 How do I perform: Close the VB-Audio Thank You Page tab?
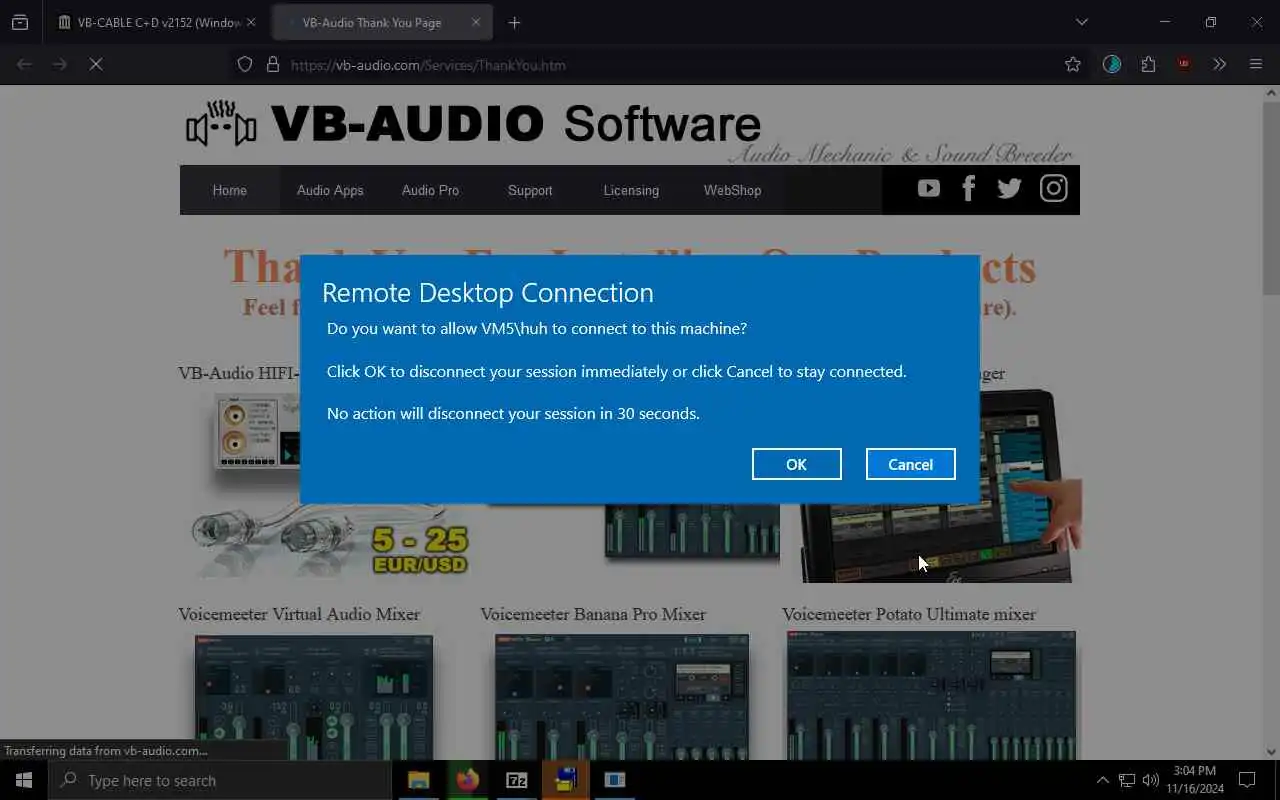coord(476,22)
